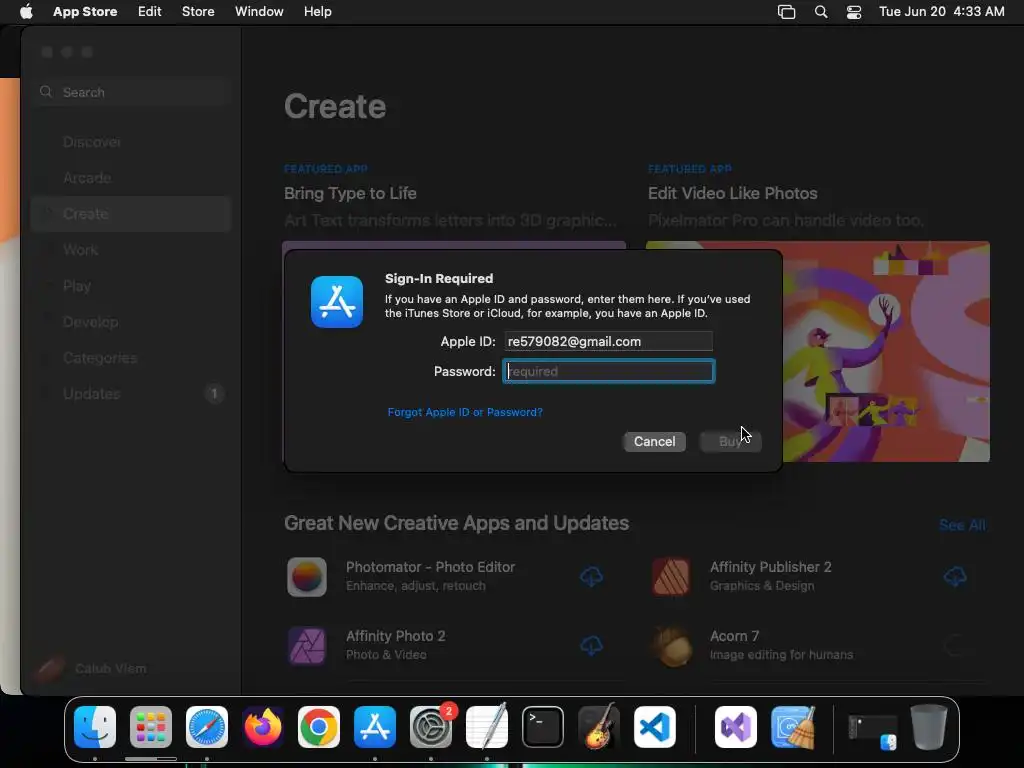Screen dimensions: 1024x768
Task: Launch Firefox from the dock
Action: click(x=263, y=727)
